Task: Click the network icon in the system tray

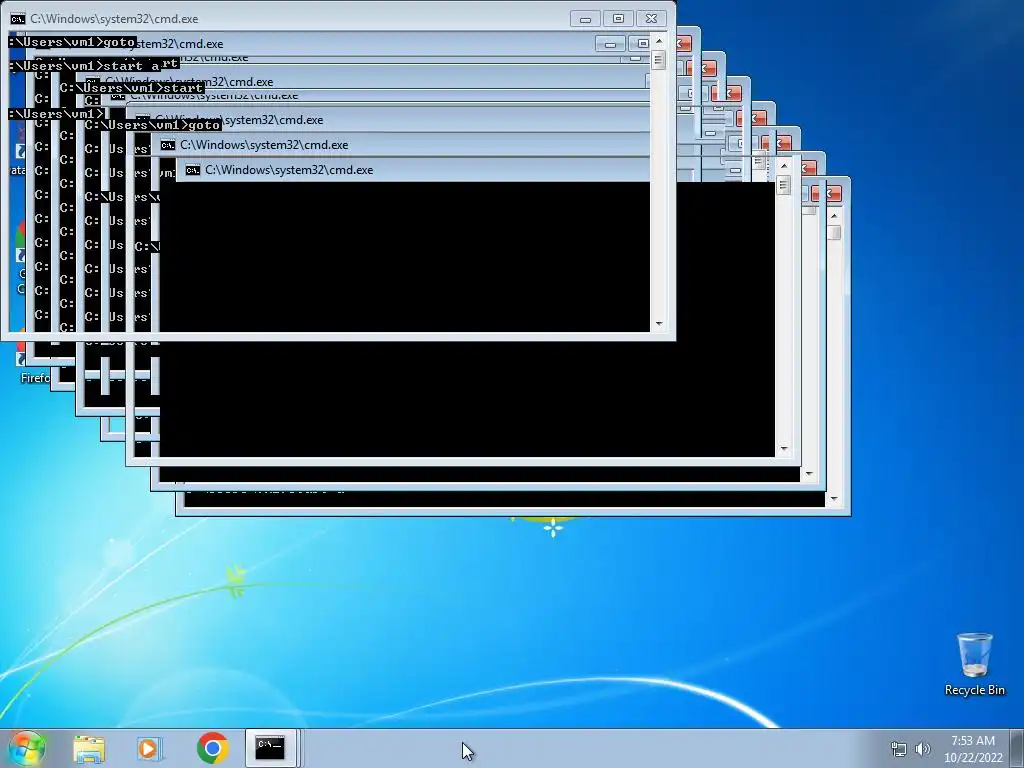Action: [x=899, y=749]
